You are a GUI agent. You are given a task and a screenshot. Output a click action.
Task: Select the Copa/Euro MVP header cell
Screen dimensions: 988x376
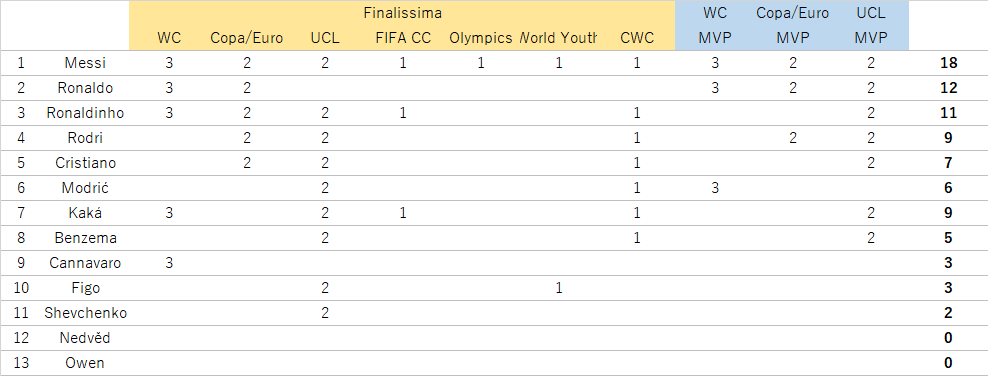point(792,25)
